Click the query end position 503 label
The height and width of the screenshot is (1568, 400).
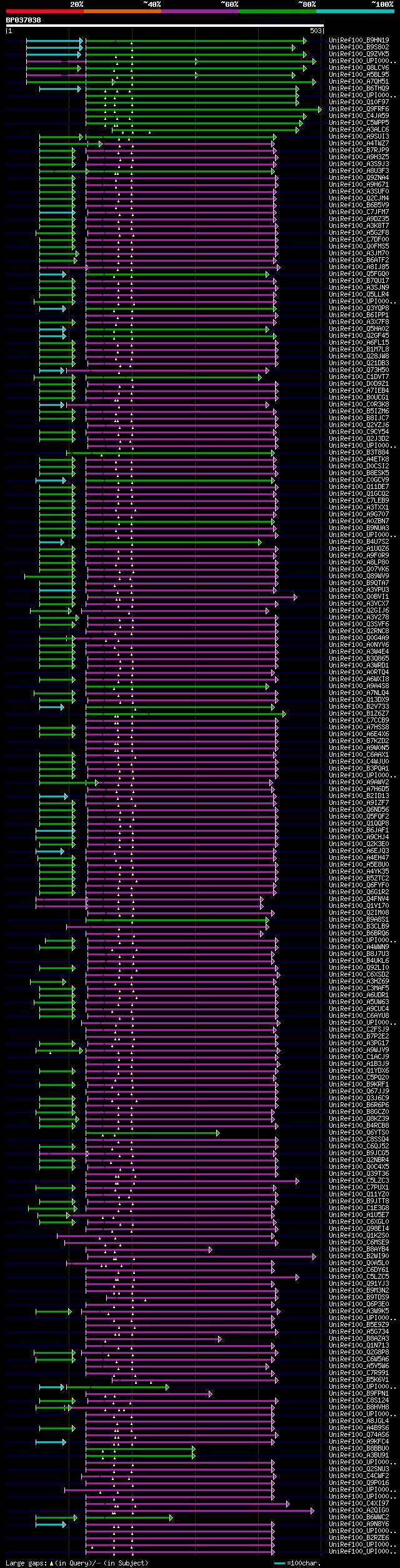[316, 31]
